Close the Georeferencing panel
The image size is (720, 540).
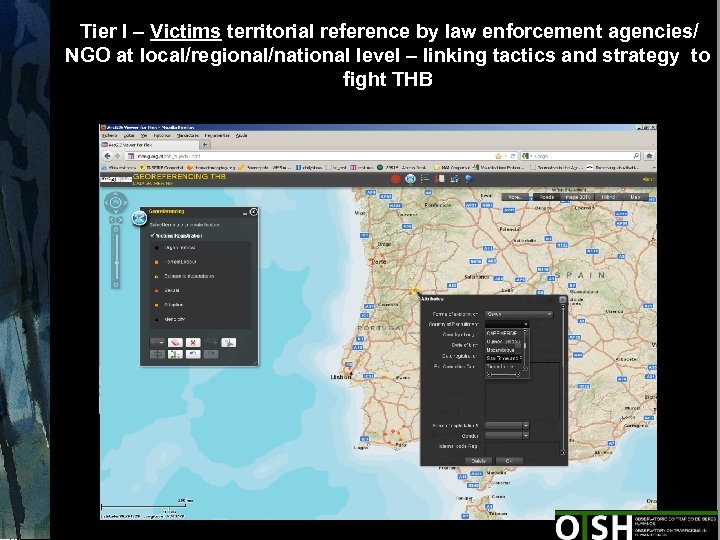[x=253, y=212]
